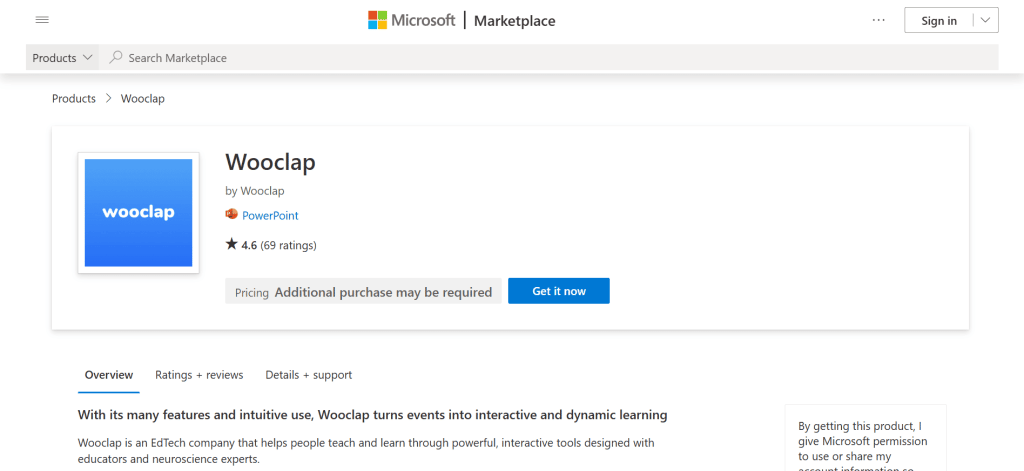Open the 69 ratings count

(x=288, y=245)
